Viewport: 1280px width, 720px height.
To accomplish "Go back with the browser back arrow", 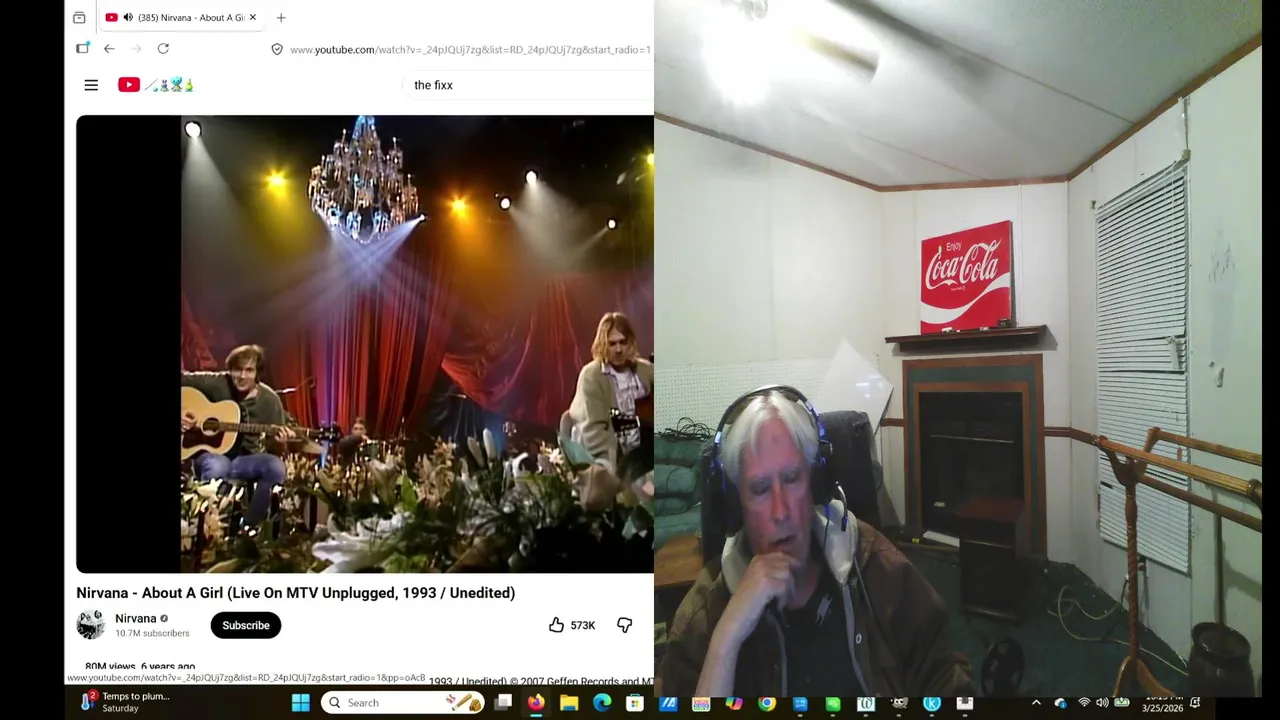I will click(109, 48).
